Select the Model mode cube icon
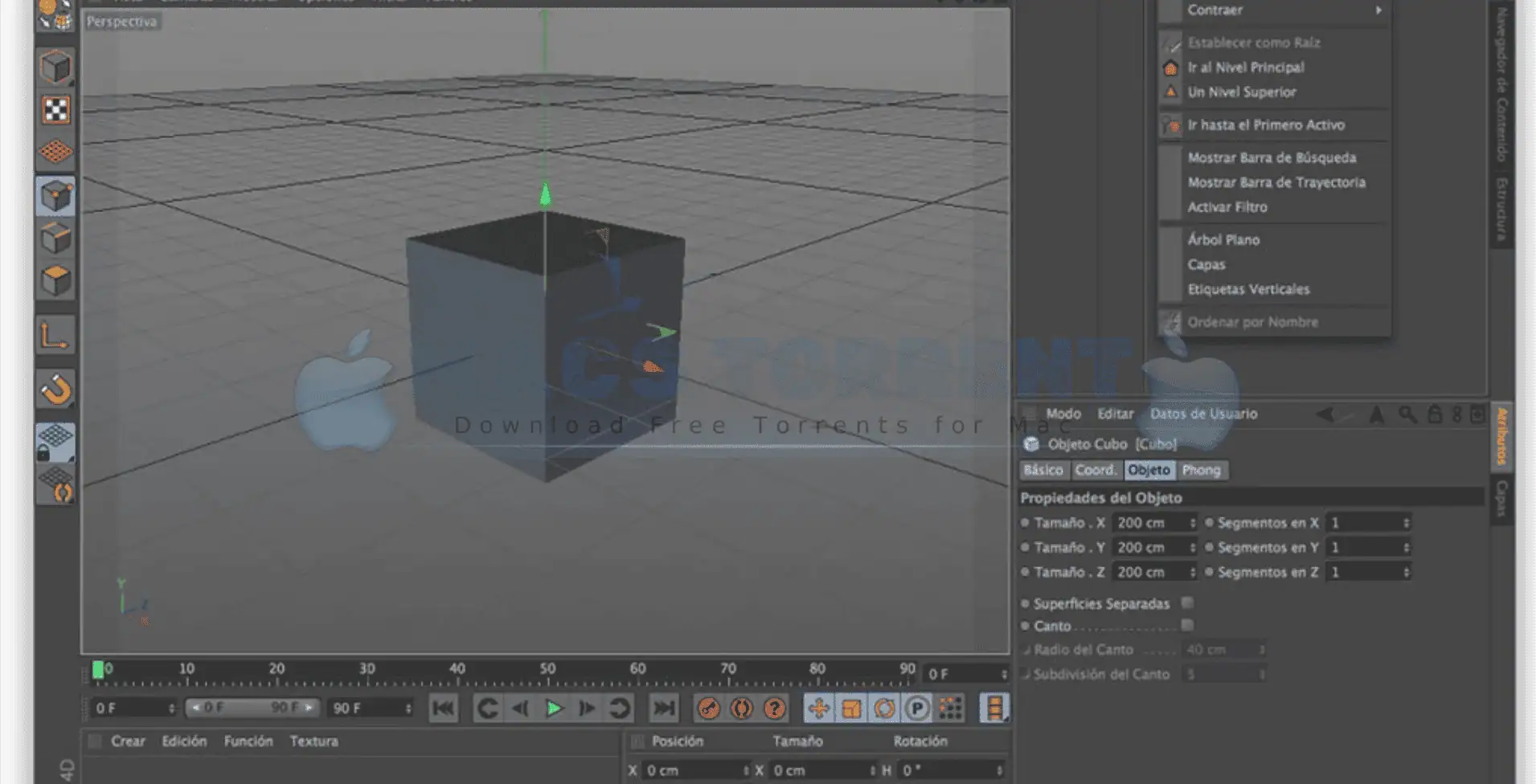 pyautogui.click(x=55, y=67)
